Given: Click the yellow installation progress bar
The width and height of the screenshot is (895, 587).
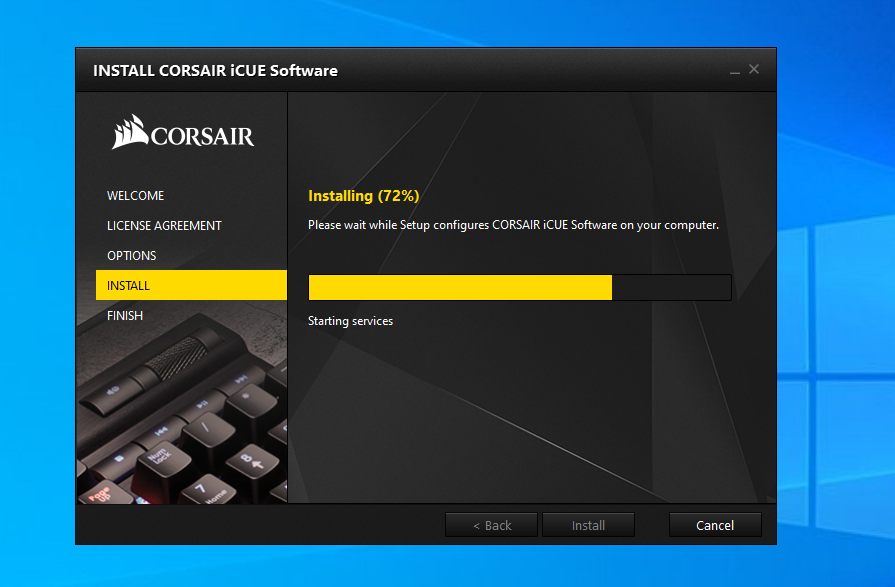Looking at the screenshot, I should coord(519,287).
